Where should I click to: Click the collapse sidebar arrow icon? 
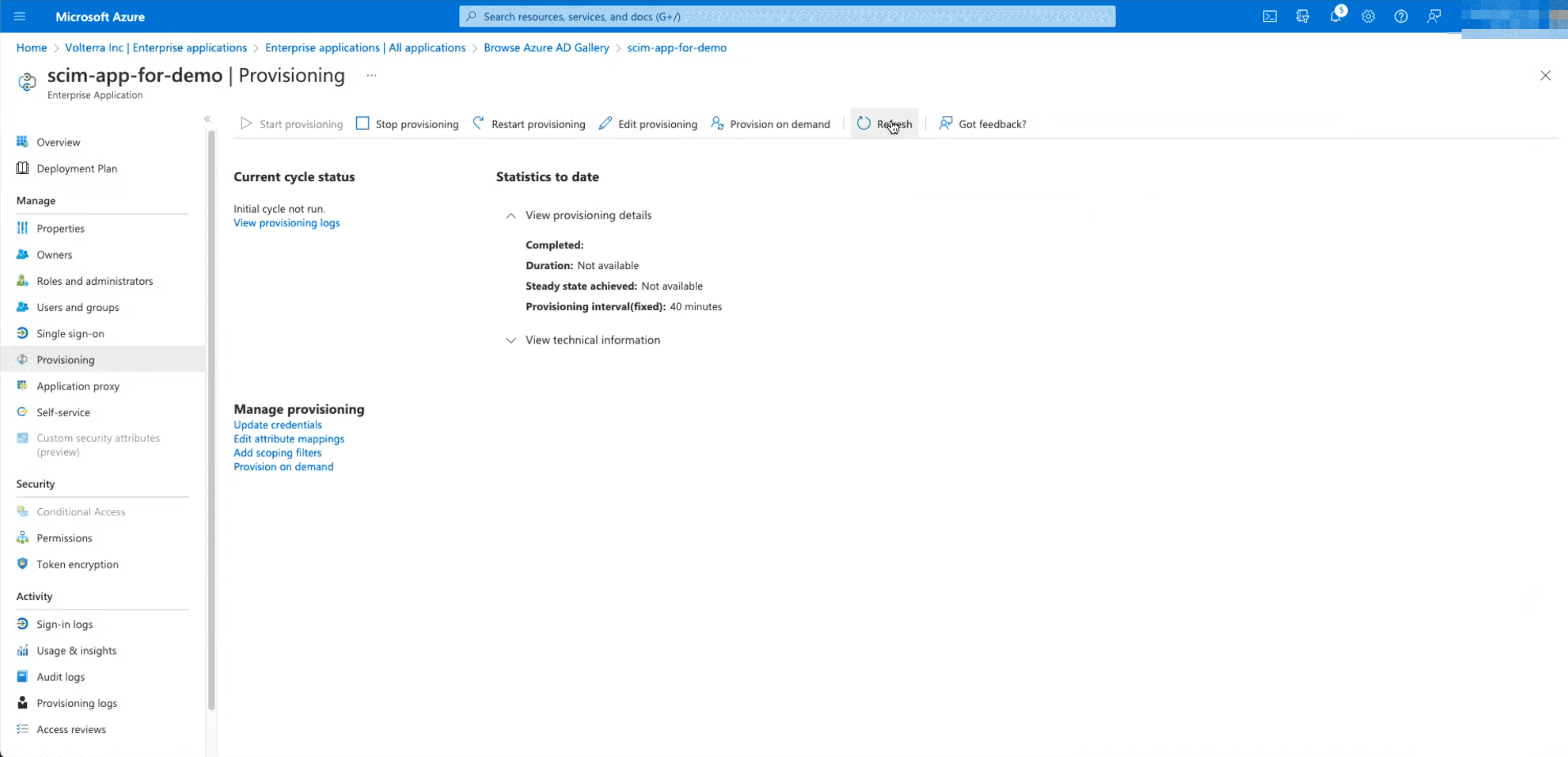pyautogui.click(x=207, y=118)
